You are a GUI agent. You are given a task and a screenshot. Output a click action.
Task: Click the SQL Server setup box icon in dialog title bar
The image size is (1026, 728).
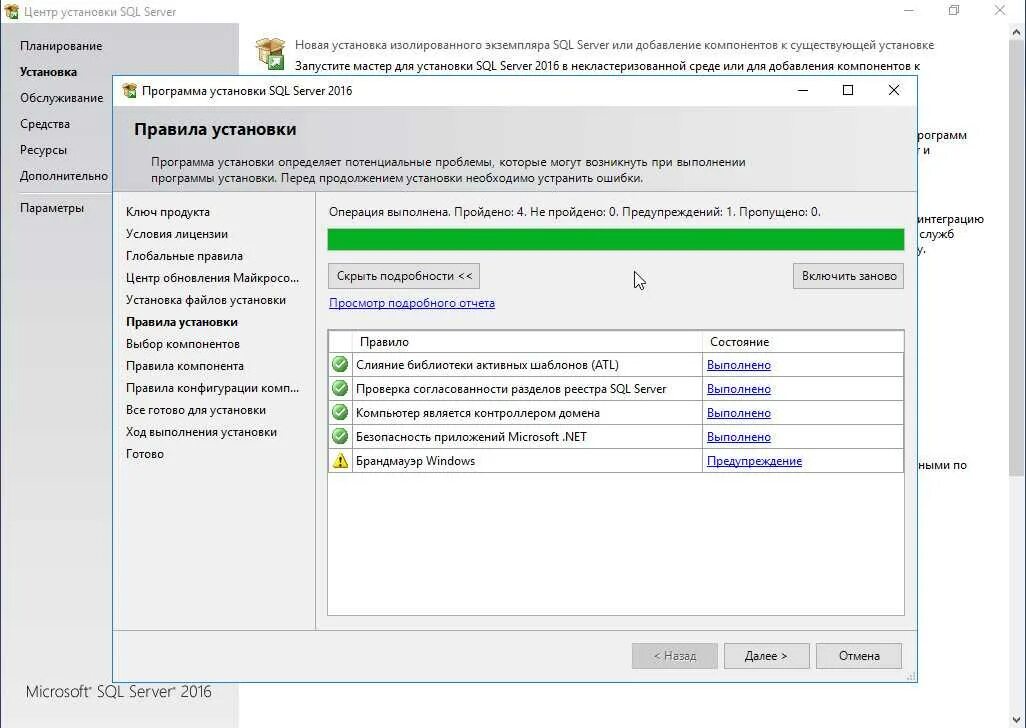(x=130, y=90)
